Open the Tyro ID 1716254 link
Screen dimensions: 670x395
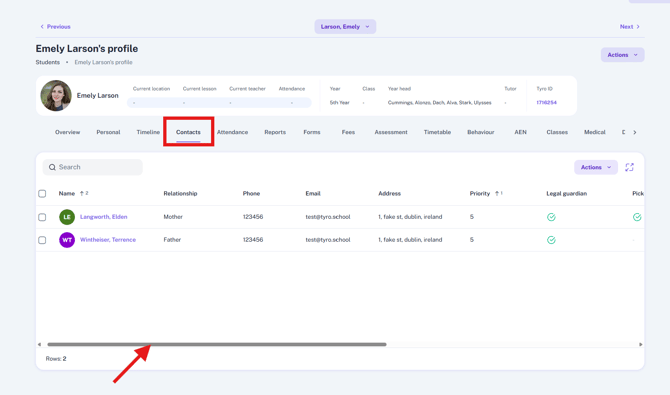coord(546,103)
